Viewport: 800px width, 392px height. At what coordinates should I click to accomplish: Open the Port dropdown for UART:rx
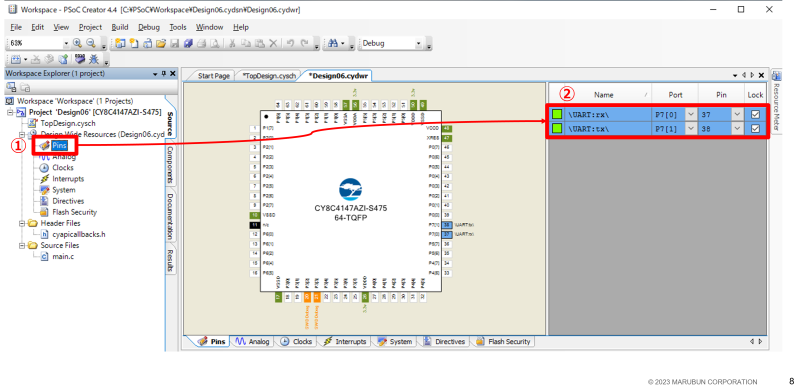click(x=691, y=115)
